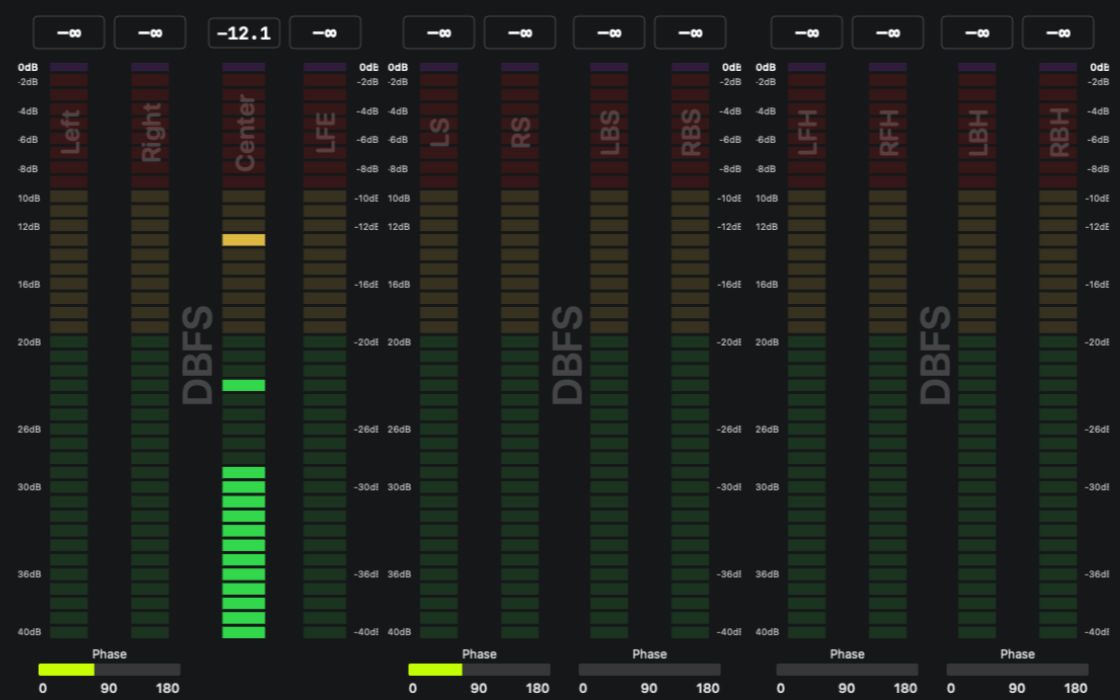Click the Right channel peak readout box
Screen dimensions: 1120x700
150,33
